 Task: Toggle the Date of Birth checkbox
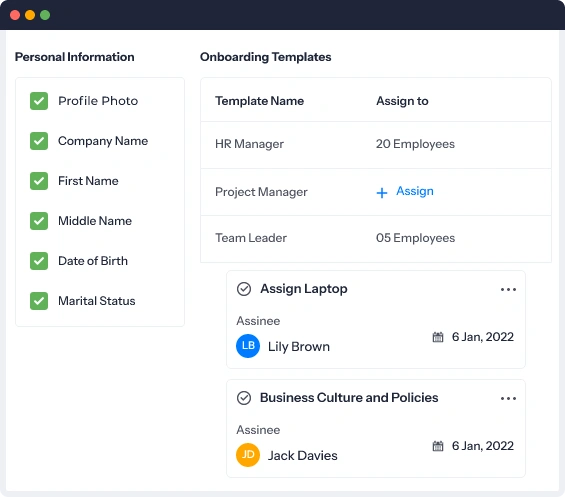[39, 261]
